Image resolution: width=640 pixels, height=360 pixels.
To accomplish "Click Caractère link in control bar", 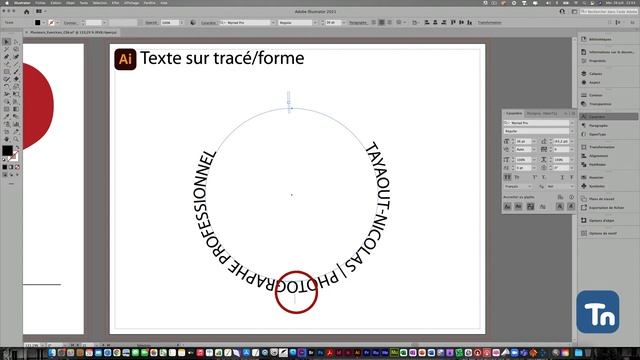I will click(x=208, y=22).
